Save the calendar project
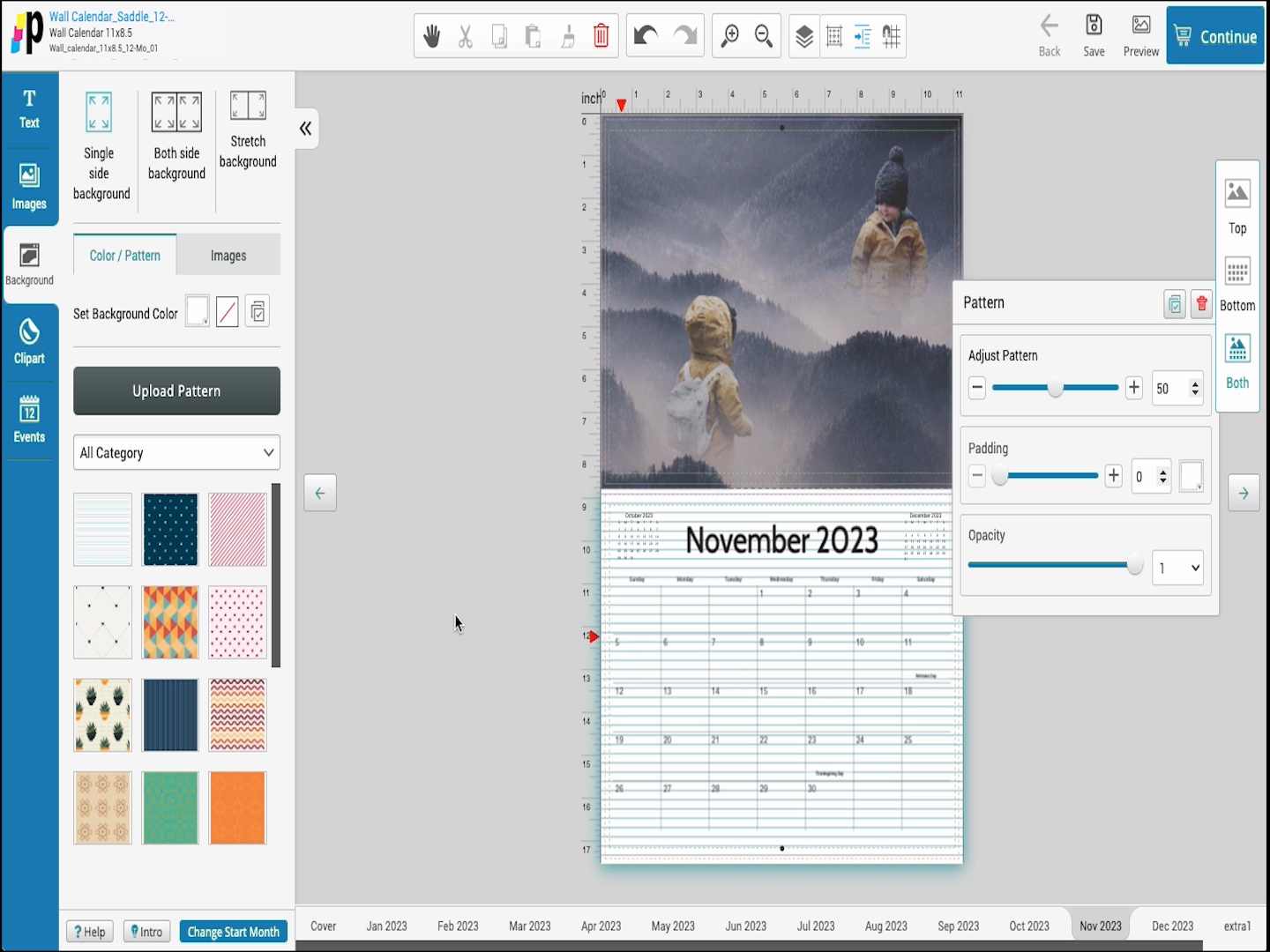1270x952 pixels. 1094,36
